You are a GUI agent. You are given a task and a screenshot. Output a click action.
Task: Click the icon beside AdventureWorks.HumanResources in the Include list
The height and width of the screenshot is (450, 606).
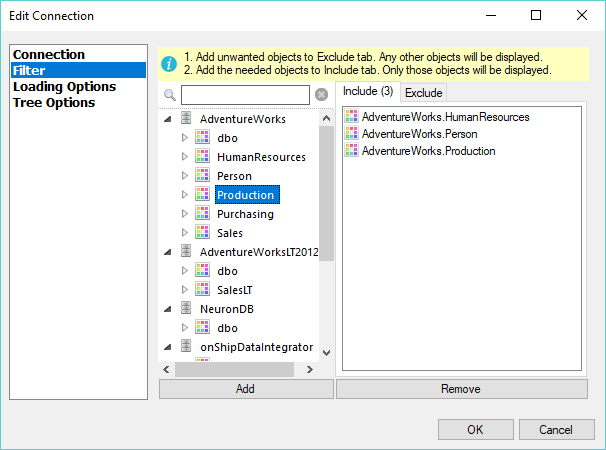[351, 116]
